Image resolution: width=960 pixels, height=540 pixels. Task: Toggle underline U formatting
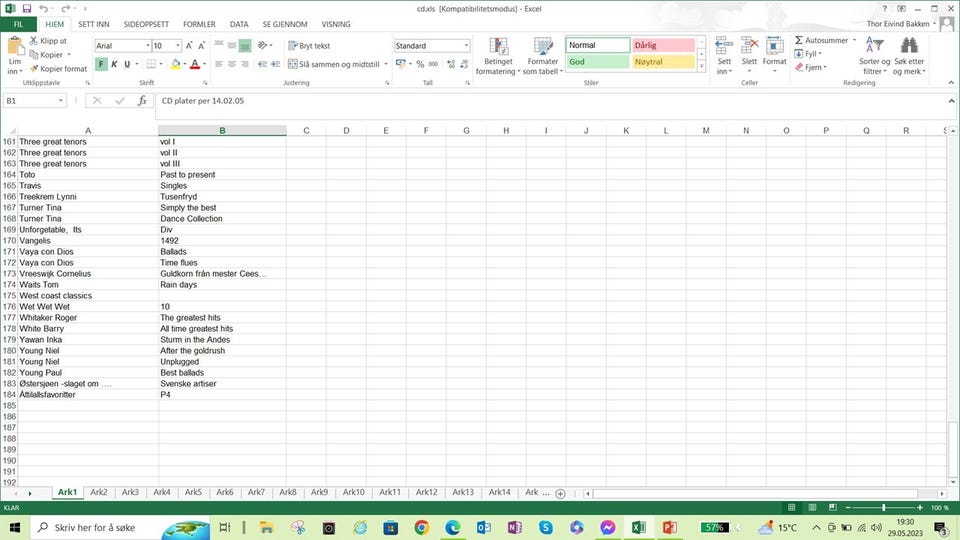click(127, 64)
